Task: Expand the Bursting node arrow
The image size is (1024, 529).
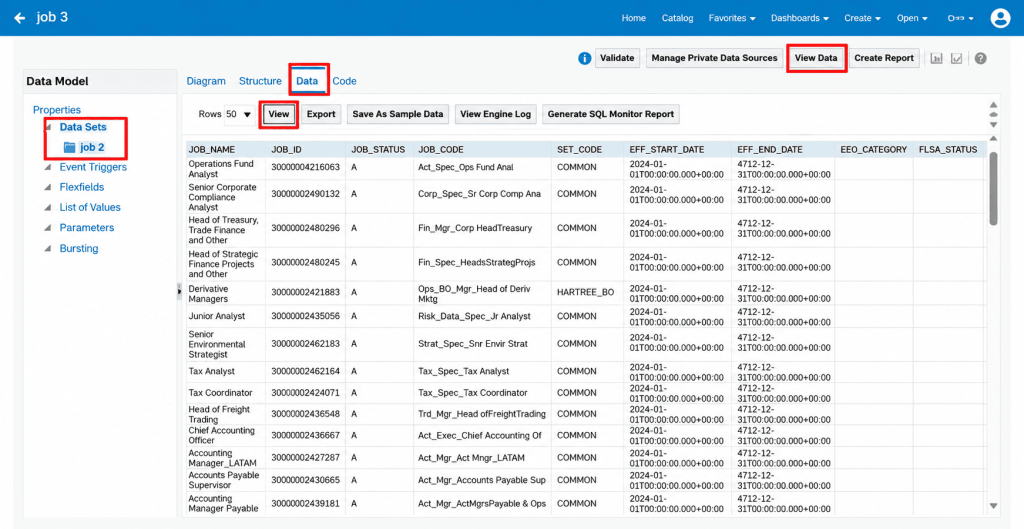Action: click(47, 249)
